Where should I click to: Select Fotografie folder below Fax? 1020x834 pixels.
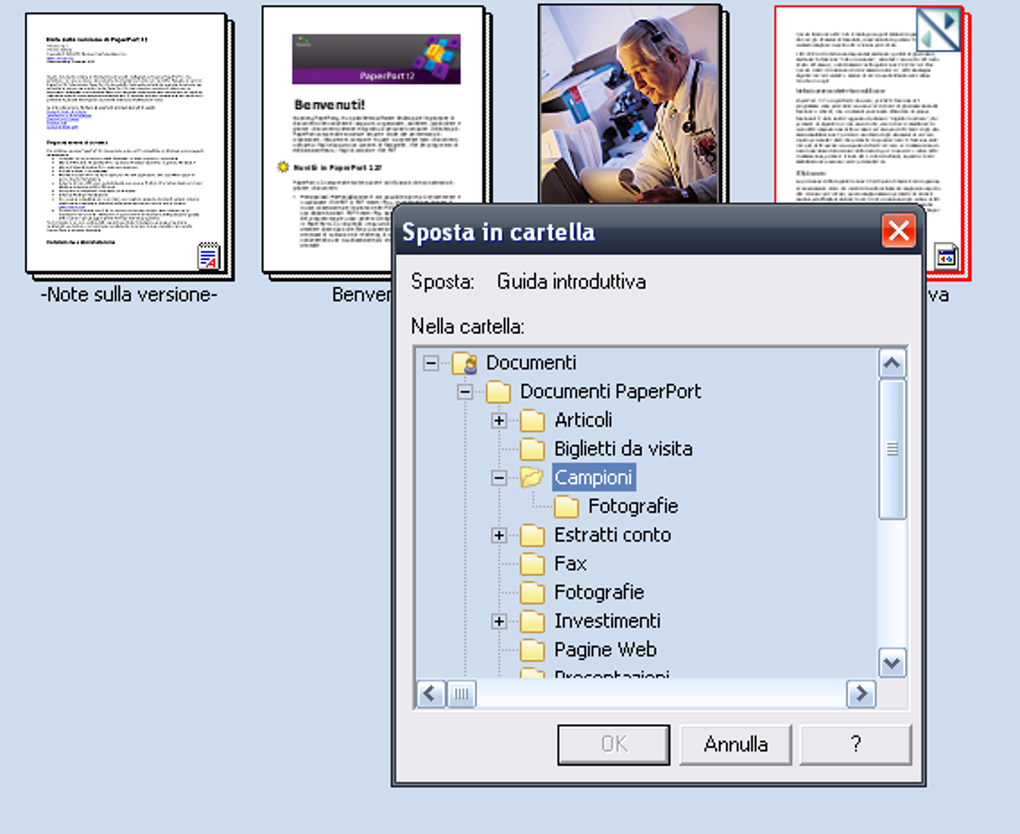click(599, 591)
